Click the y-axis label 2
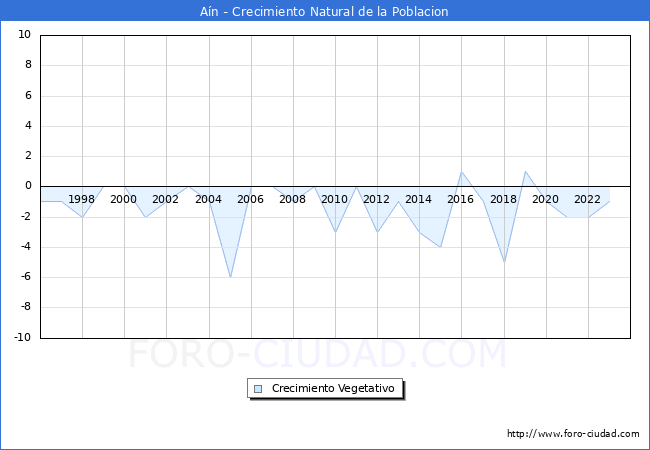Screen dimensions: 650x450 point(28,156)
